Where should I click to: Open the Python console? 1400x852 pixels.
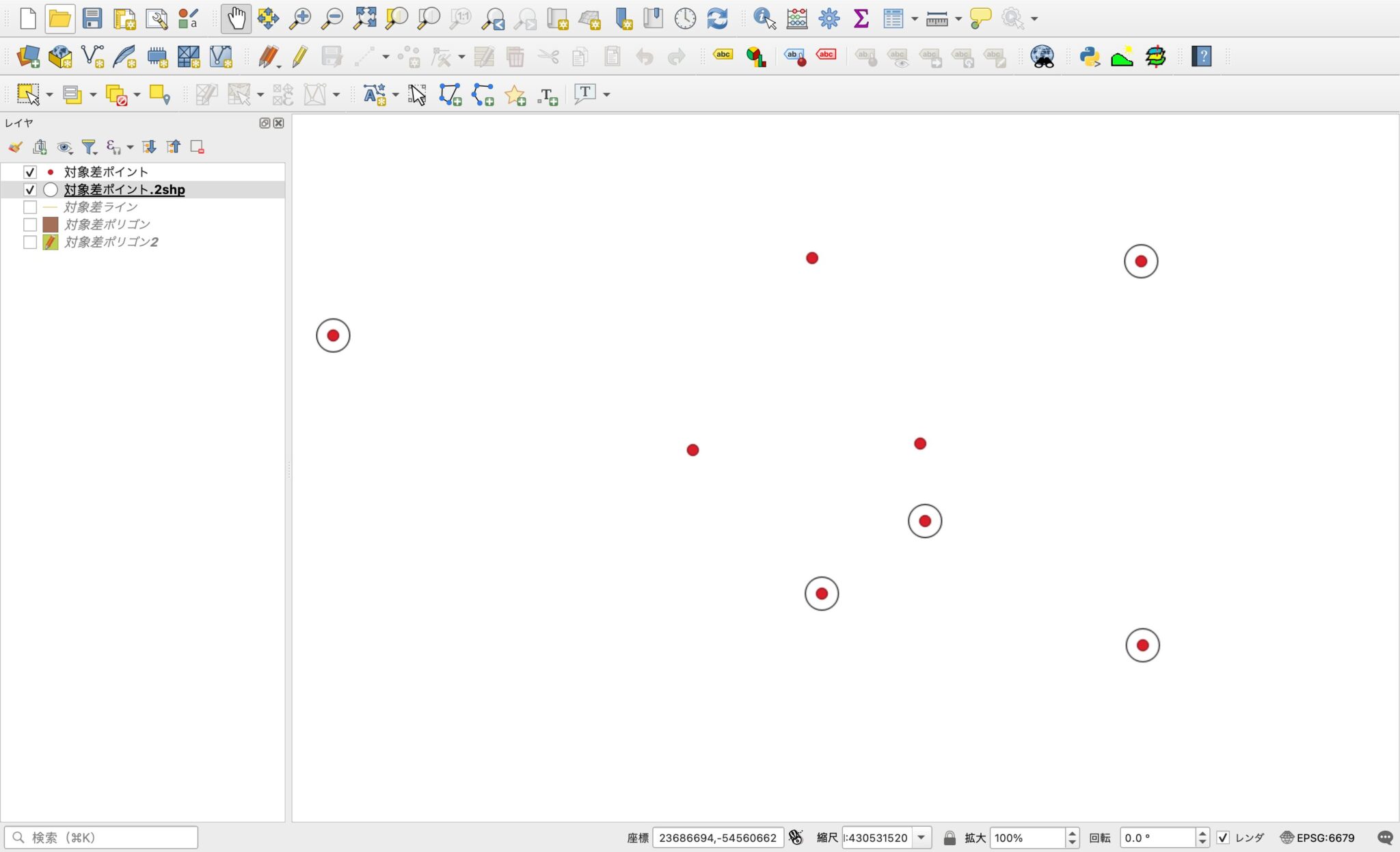(1089, 56)
